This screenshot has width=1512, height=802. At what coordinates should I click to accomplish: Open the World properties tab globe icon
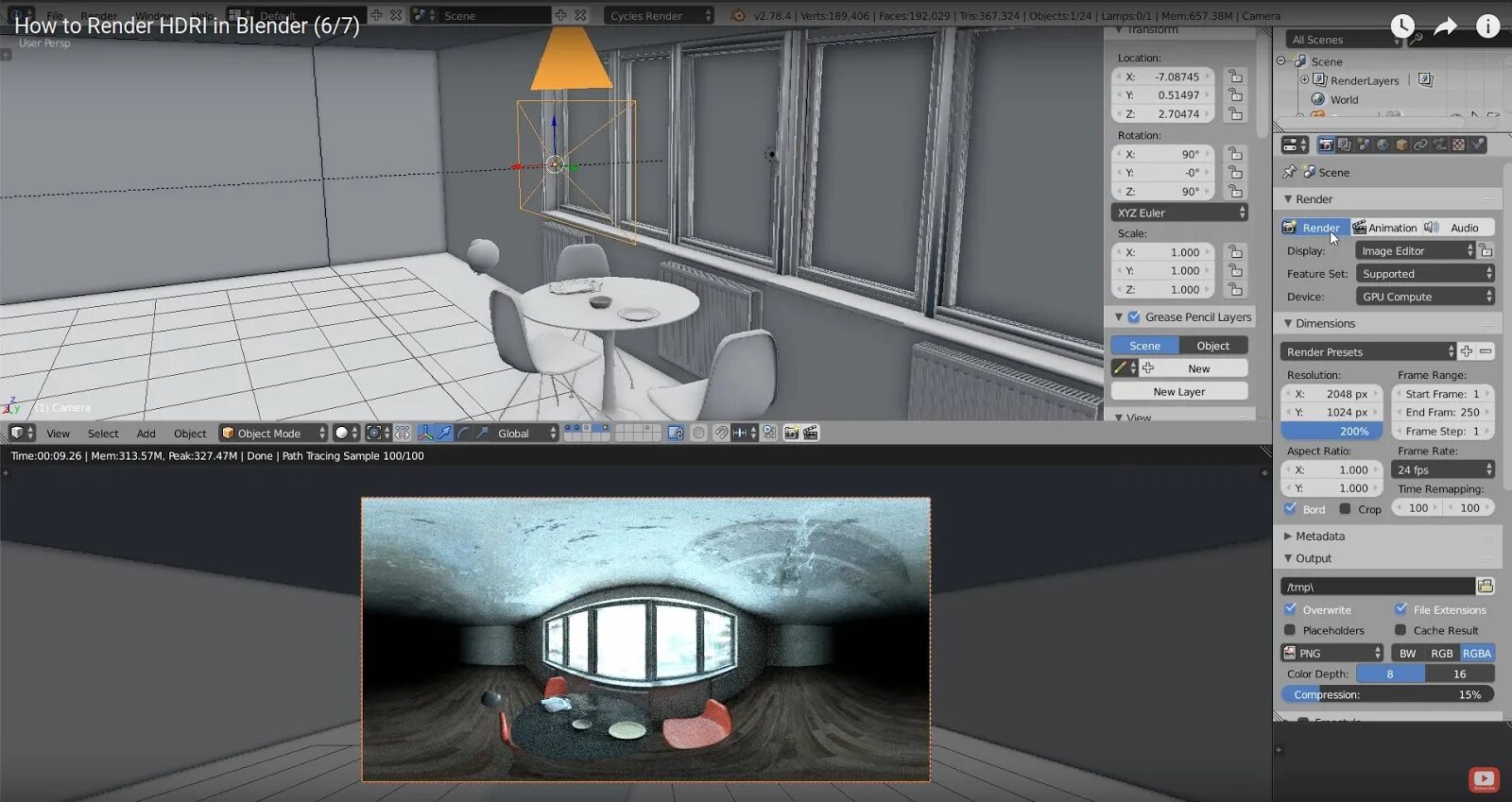(1383, 145)
